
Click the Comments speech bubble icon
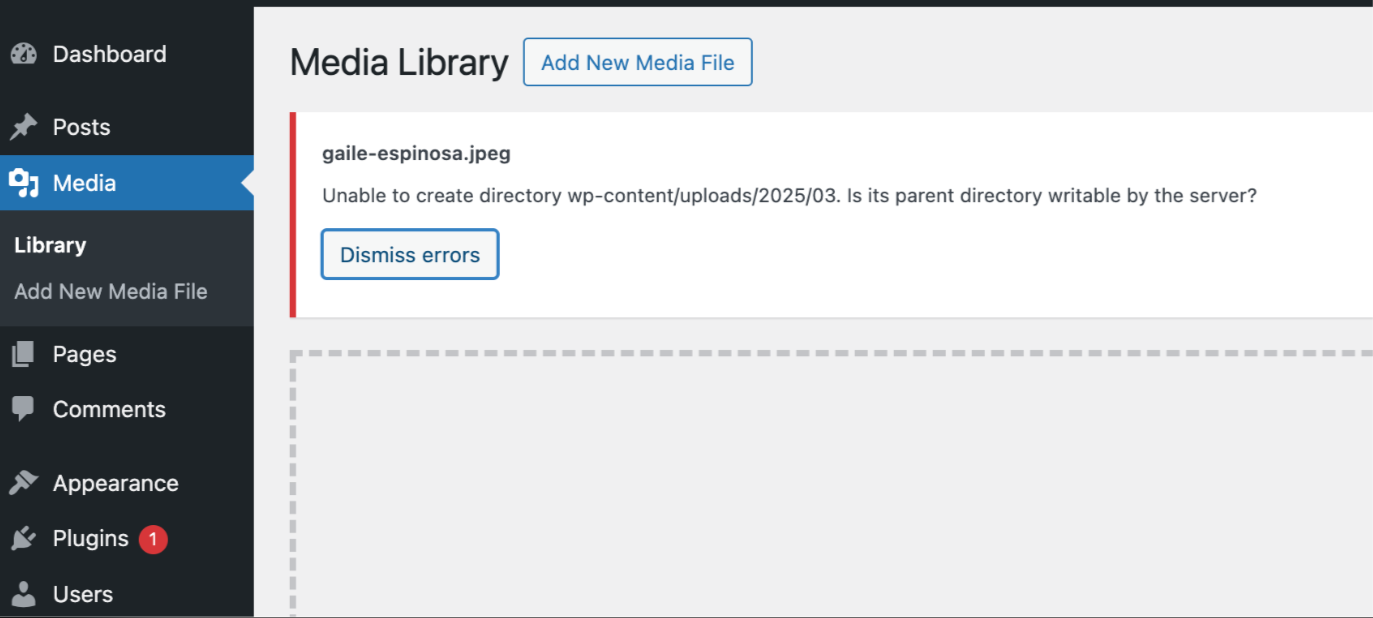23,409
